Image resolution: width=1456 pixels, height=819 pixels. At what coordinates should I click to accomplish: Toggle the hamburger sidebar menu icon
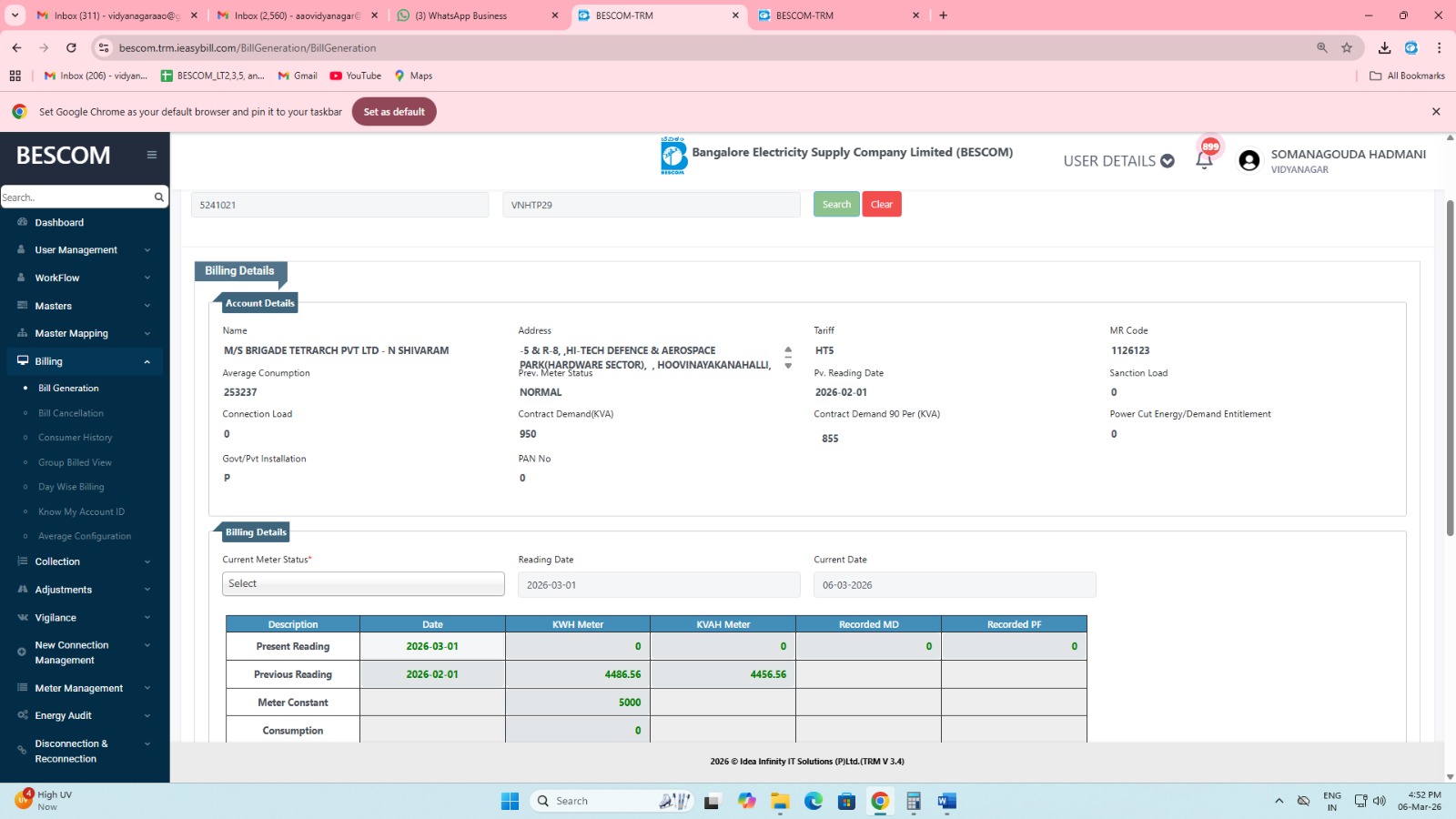[x=152, y=155]
